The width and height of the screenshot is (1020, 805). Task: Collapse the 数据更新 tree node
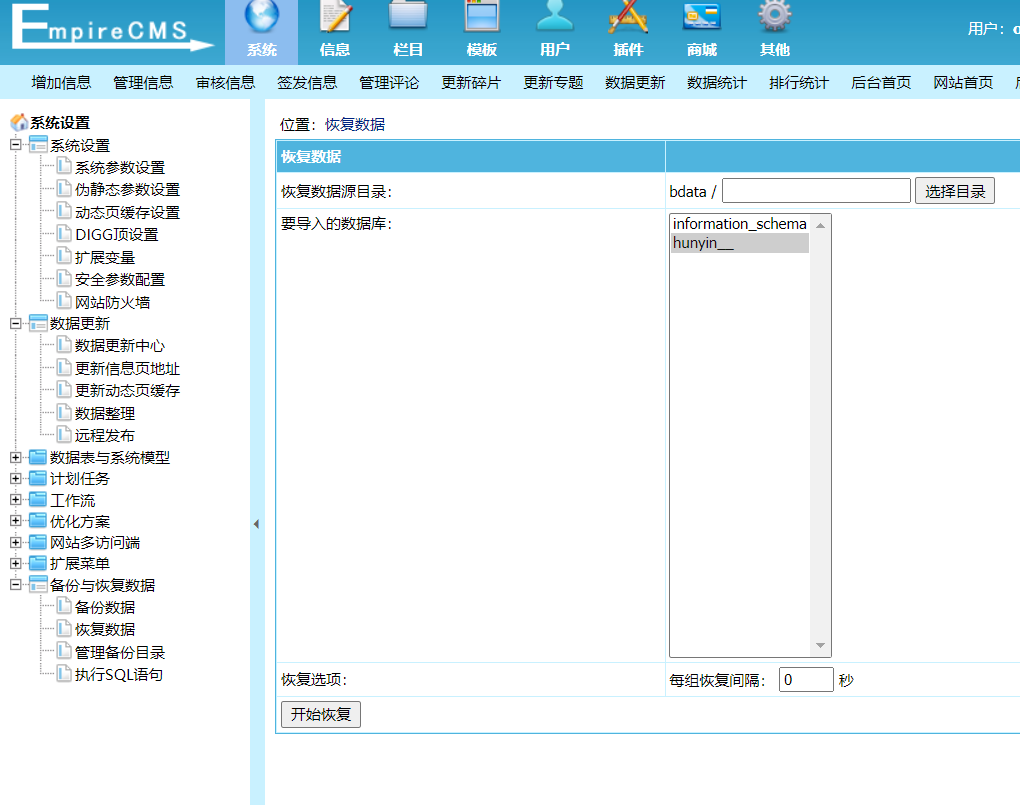tap(16, 323)
